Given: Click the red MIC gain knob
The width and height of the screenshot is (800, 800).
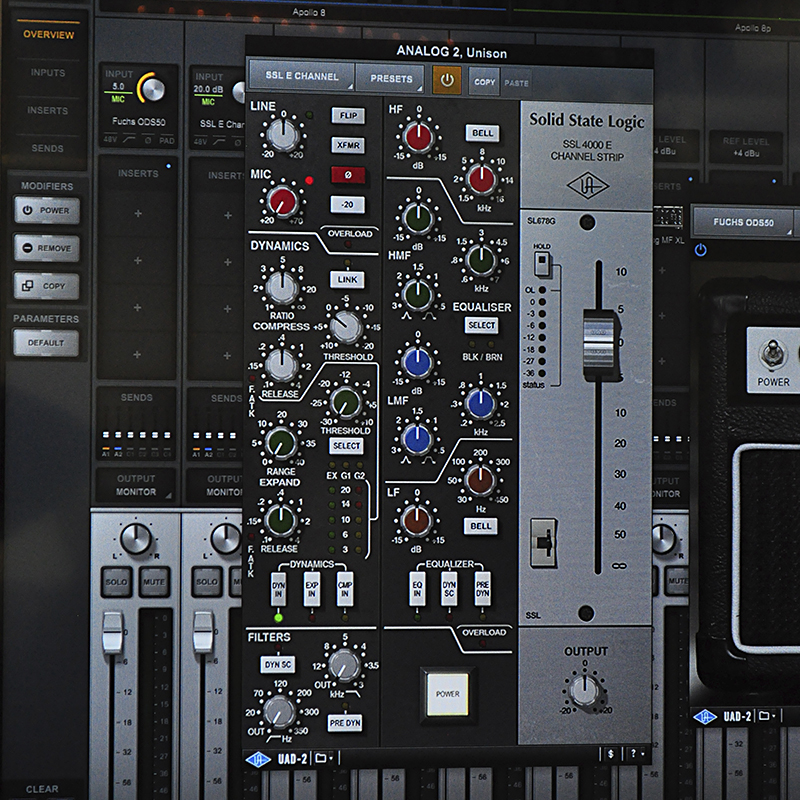Looking at the screenshot, I should (282, 201).
